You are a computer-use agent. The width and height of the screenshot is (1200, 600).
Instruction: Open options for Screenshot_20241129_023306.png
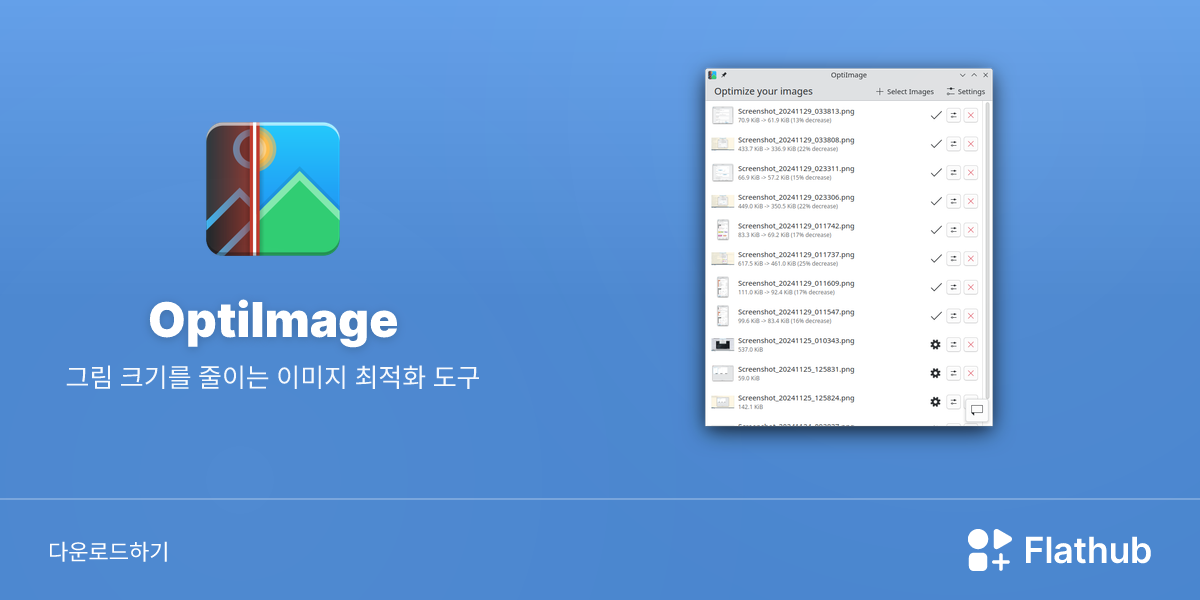(x=954, y=201)
